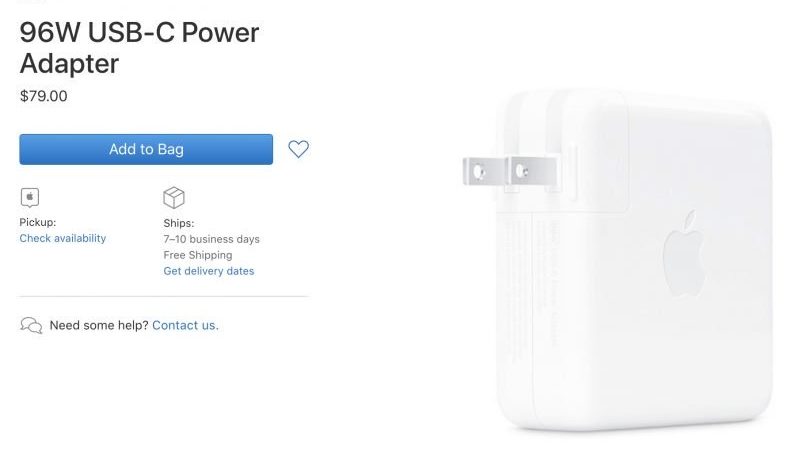The width and height of the screenshot is (800, 450).
Task: Click the chat bubbles help icon
Action: [x=31, y=325]
